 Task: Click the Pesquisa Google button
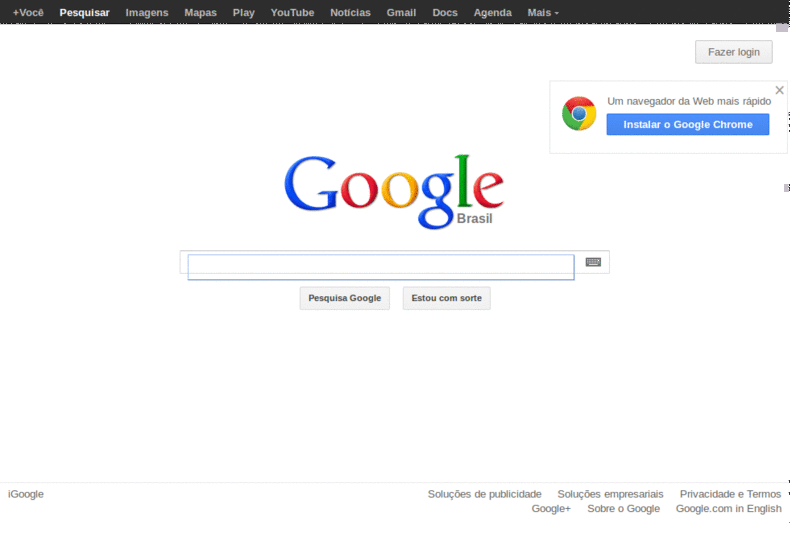point(344,298)
